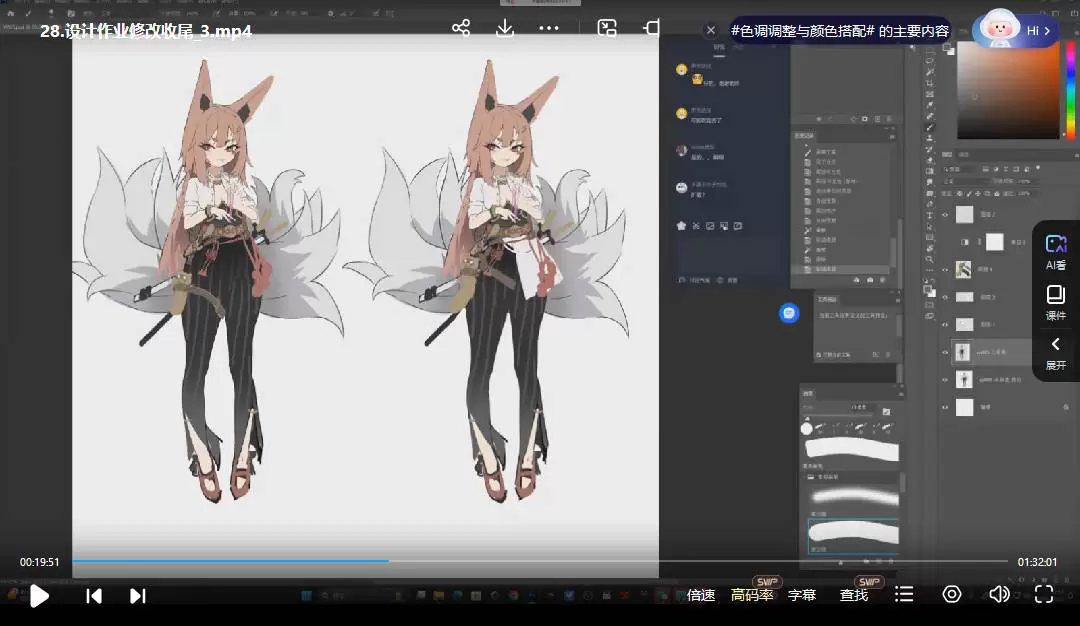Screen dimensions: 1080x626
Task: Open the 倍速 playback speed menu
Action: [700, 595]
